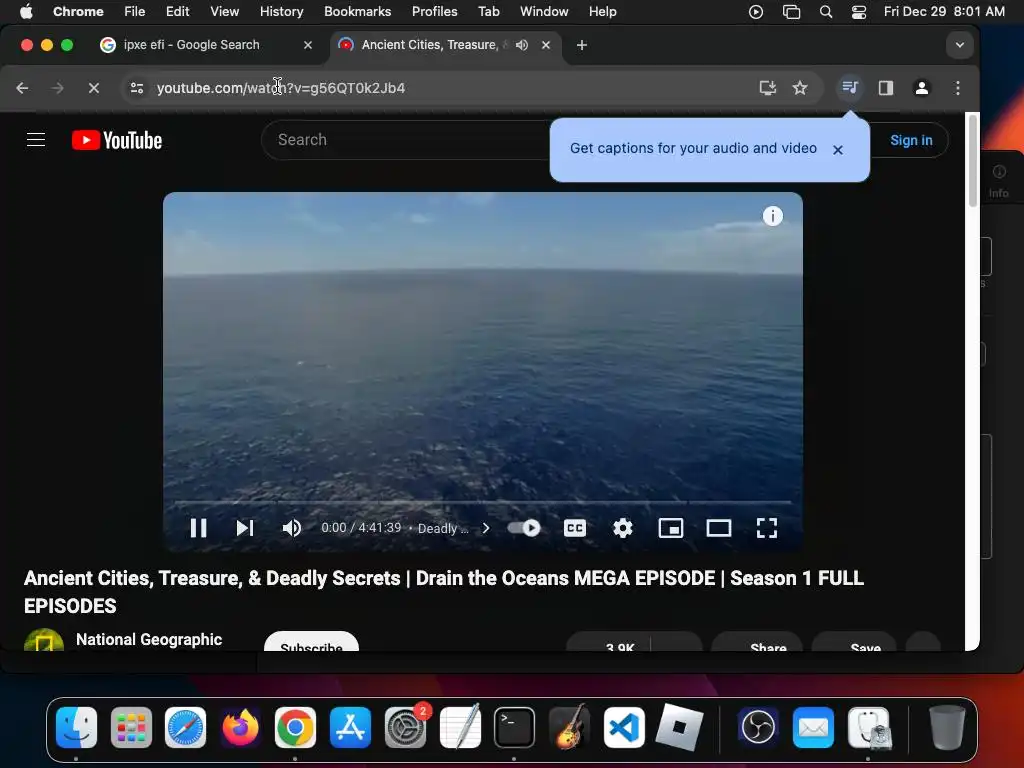The height and width of the screenshot is (768, 1024).
Task: Open YouTube hamburger guide menu
Action: click(x=36, y=140)
